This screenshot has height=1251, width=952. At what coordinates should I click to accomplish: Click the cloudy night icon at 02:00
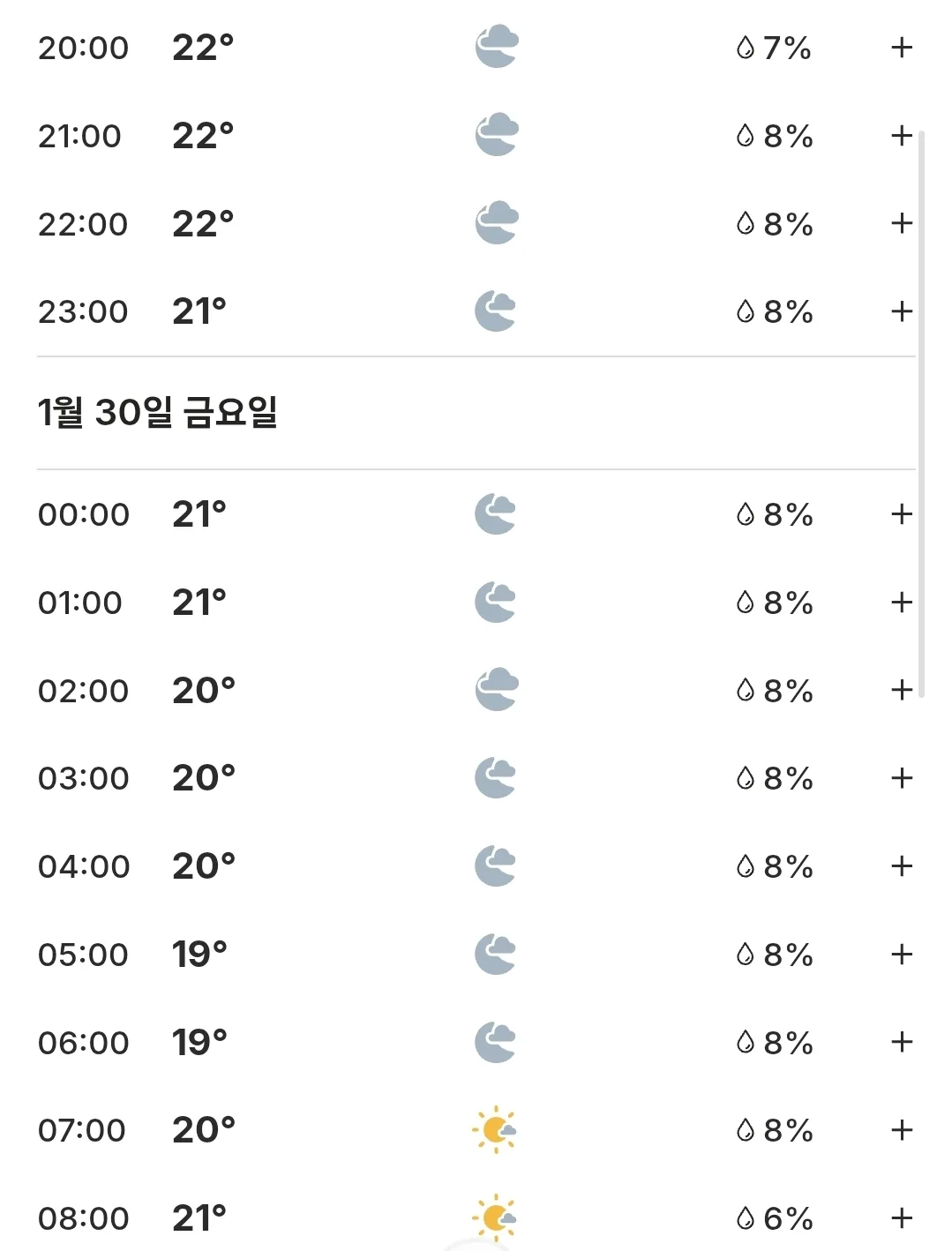497,689
